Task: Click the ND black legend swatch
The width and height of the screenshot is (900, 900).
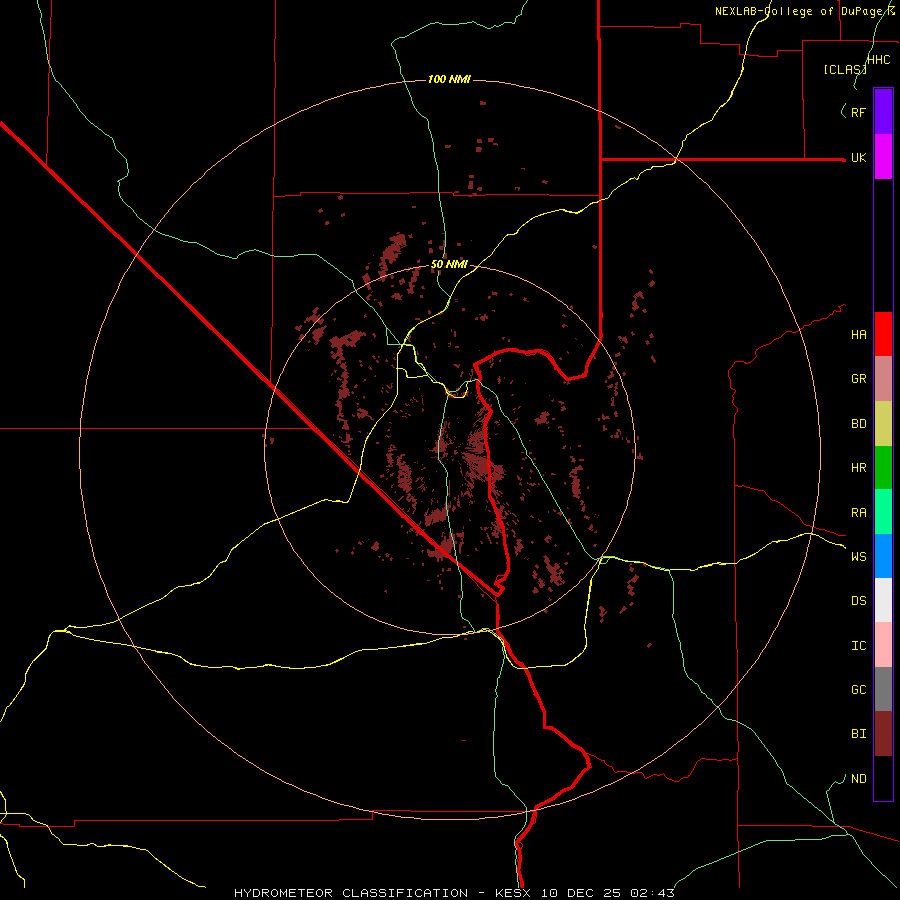Action: click(883, 778)
